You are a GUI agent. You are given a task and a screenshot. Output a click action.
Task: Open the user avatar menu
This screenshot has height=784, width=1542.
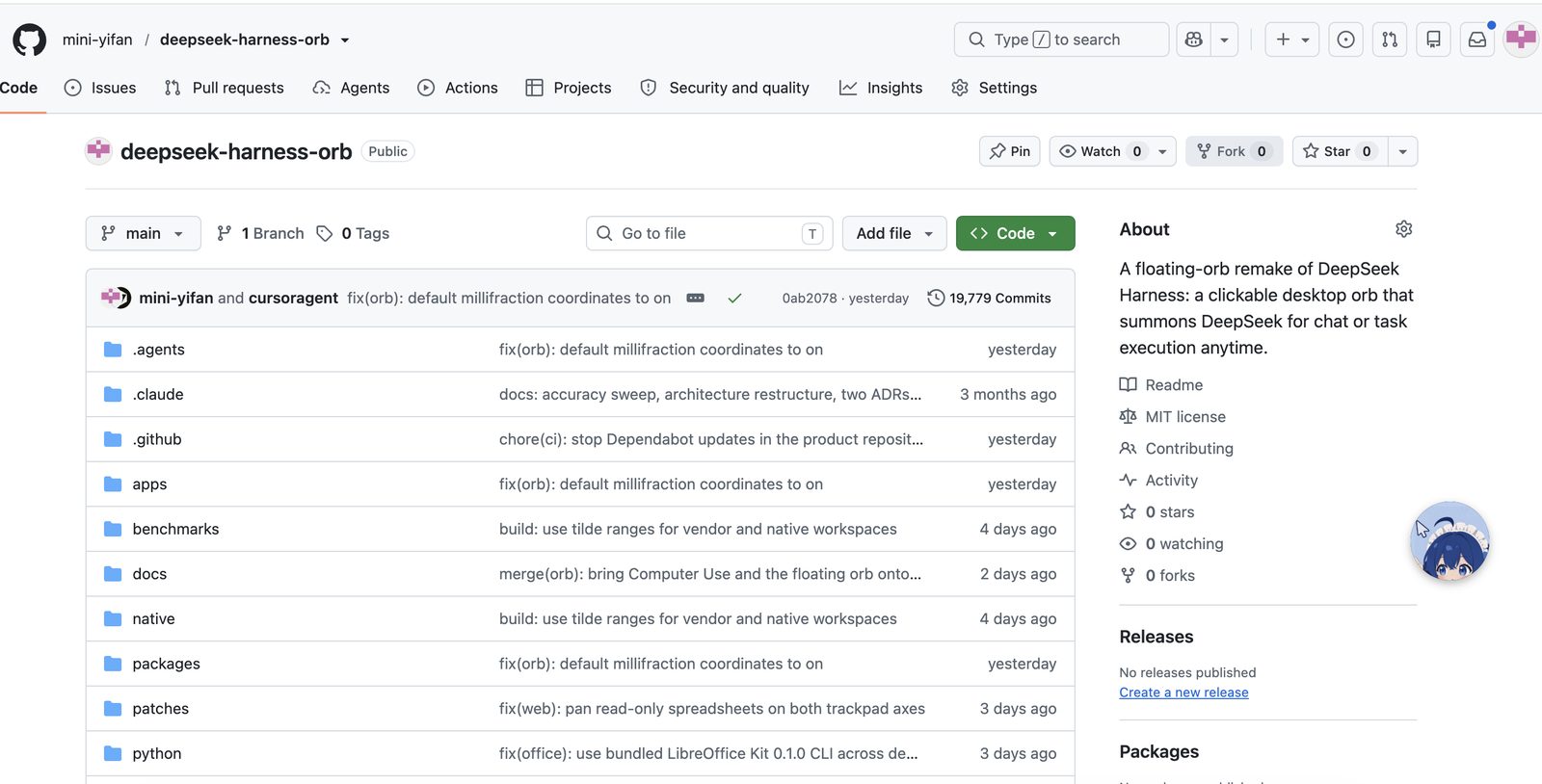[1521, 39]
